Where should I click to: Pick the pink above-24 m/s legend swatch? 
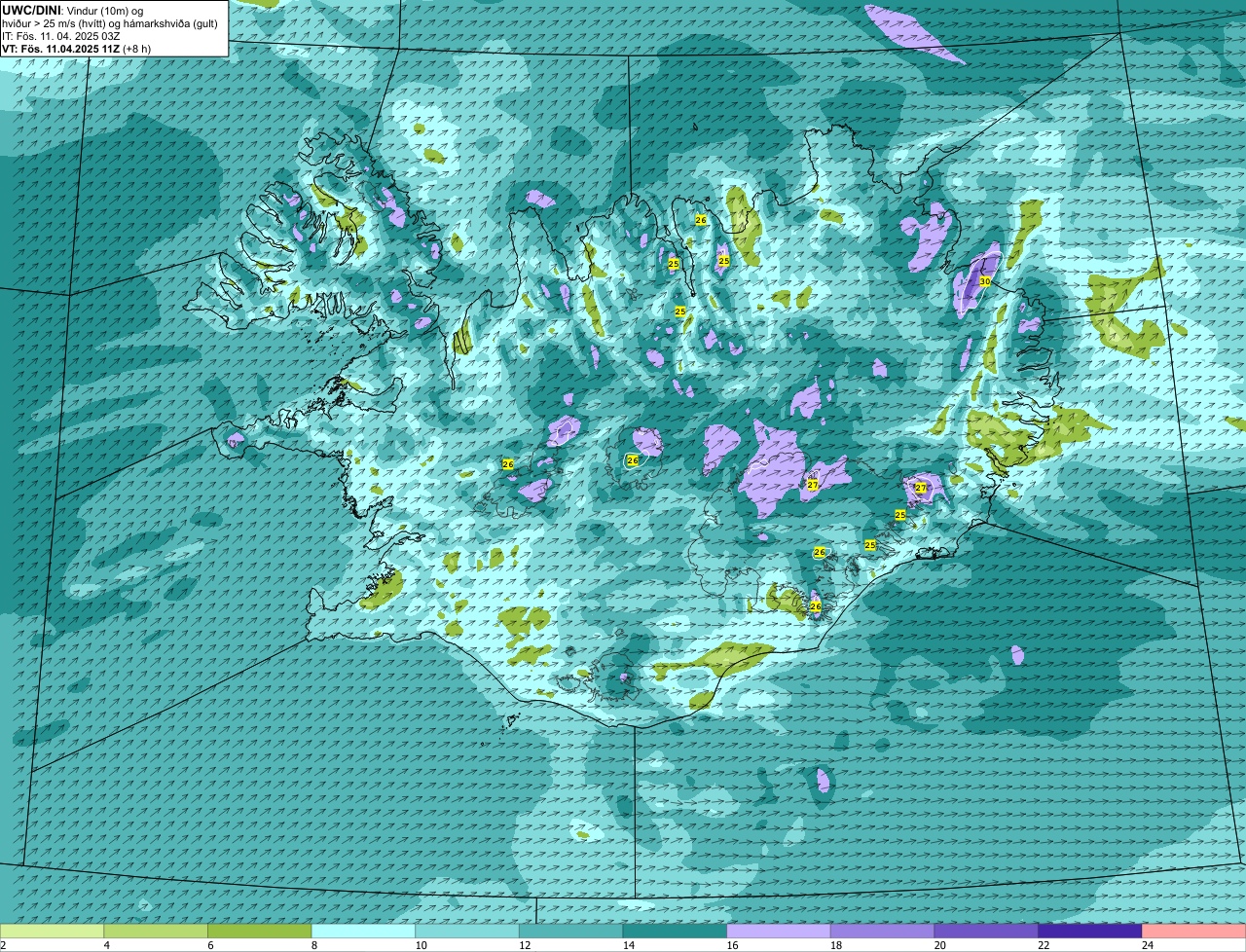tap(1193, 932)
